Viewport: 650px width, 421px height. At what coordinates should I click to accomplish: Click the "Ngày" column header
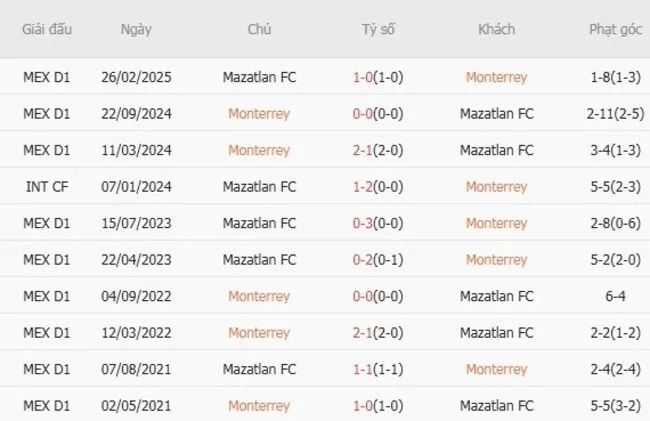click(136, 29)
